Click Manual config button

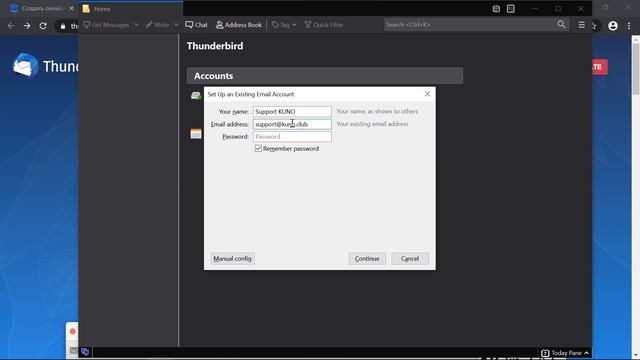click(x=233, y=259)
